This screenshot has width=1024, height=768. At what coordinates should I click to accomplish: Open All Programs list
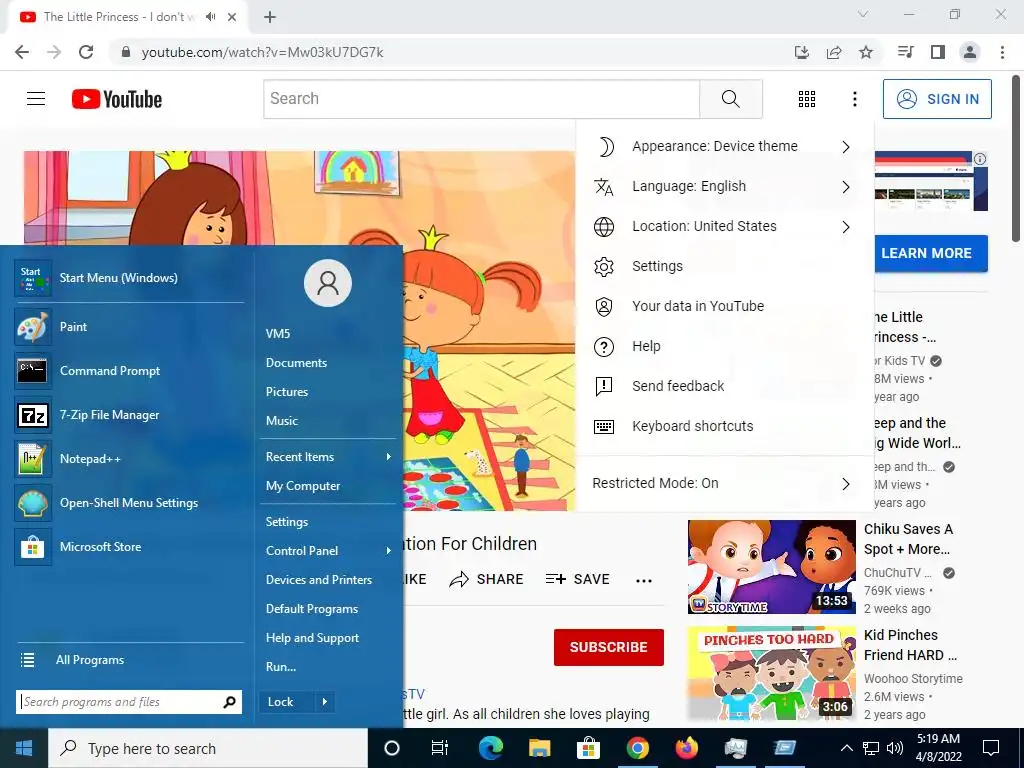tap(129, 660)
